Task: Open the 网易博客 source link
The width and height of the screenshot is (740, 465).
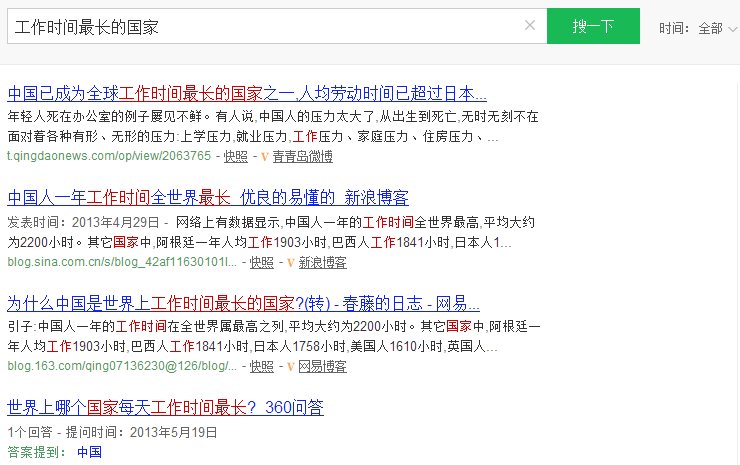Action: coord(323,366)
